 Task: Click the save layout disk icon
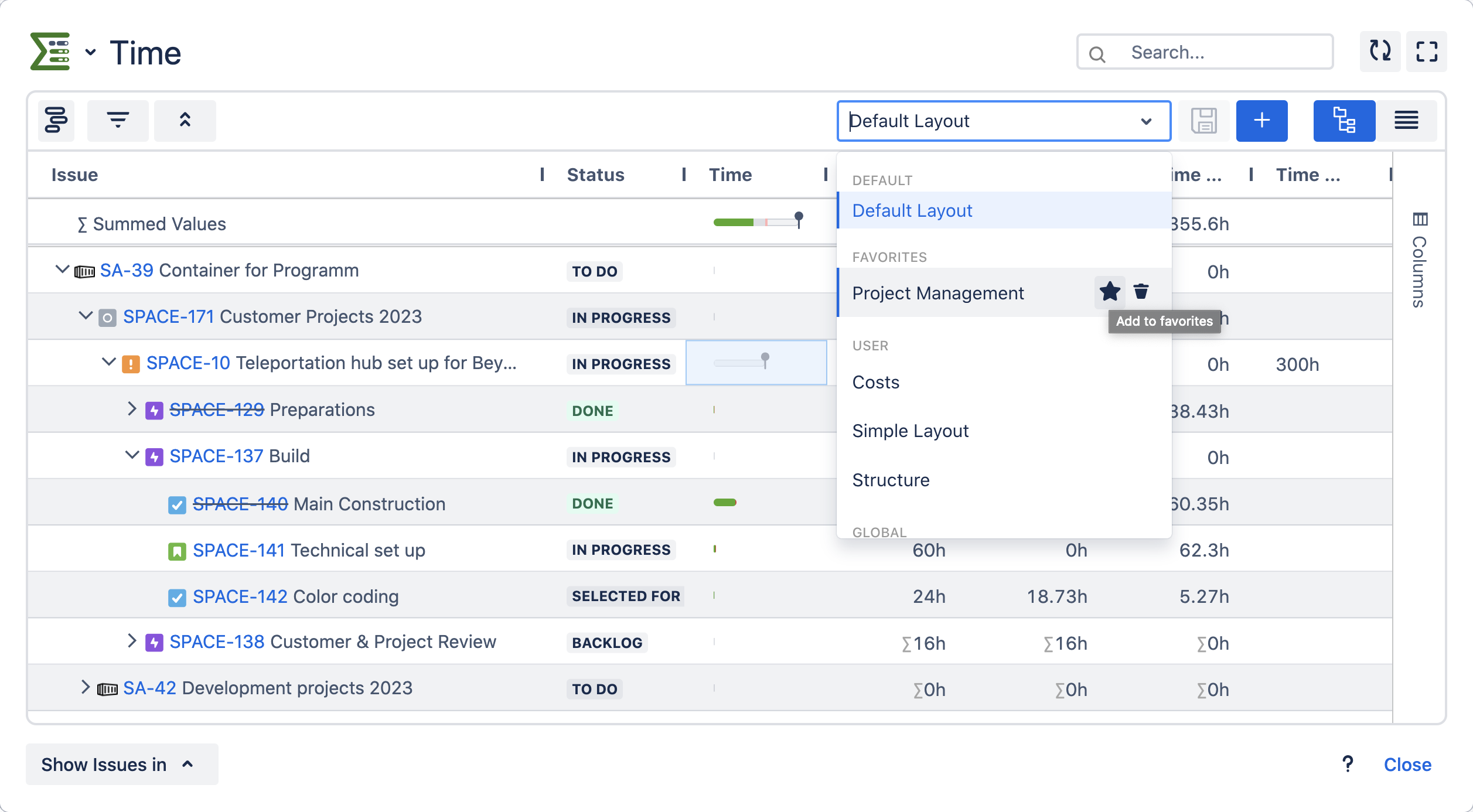point(1203,121)
